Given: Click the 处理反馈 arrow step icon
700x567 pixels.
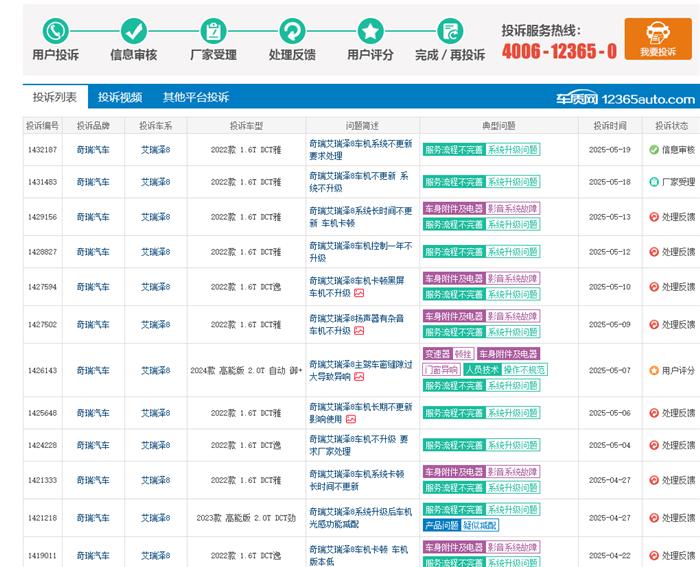Looking at the screenshot, I should [x=292, y=31].
